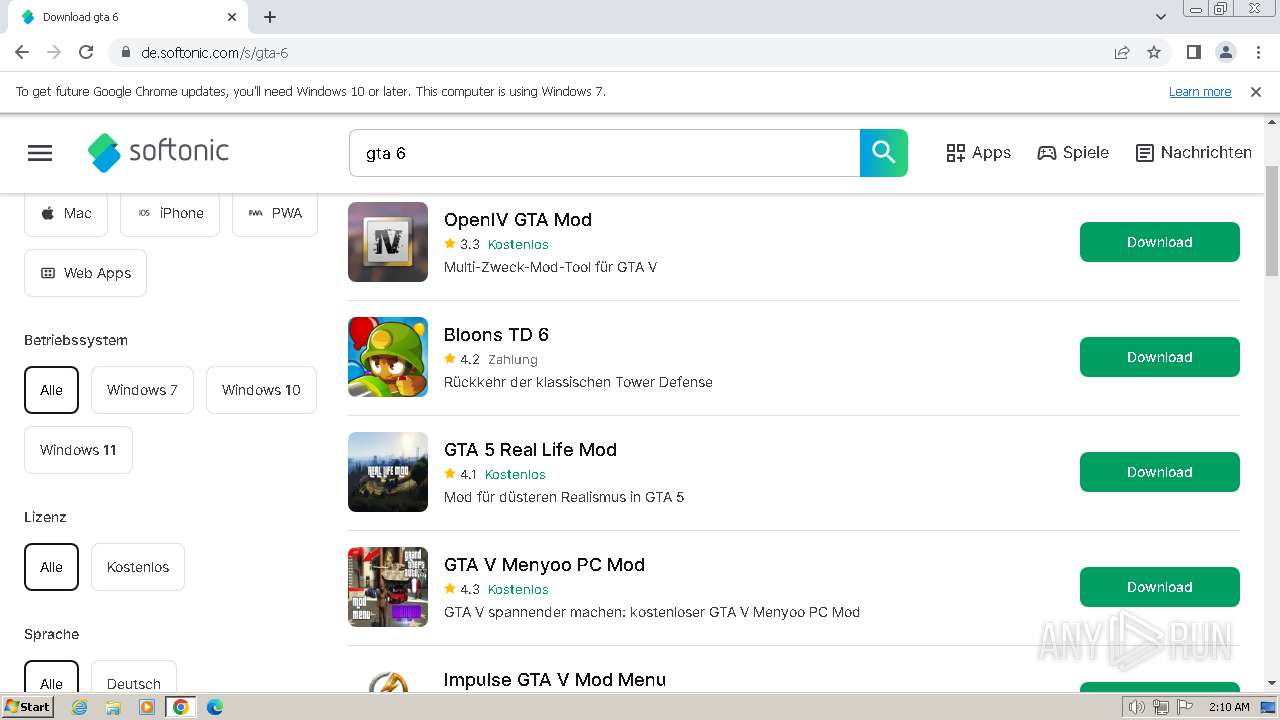Share this page icon
The width and height of the screenshot is (1280, 720).
point(1122,52)
